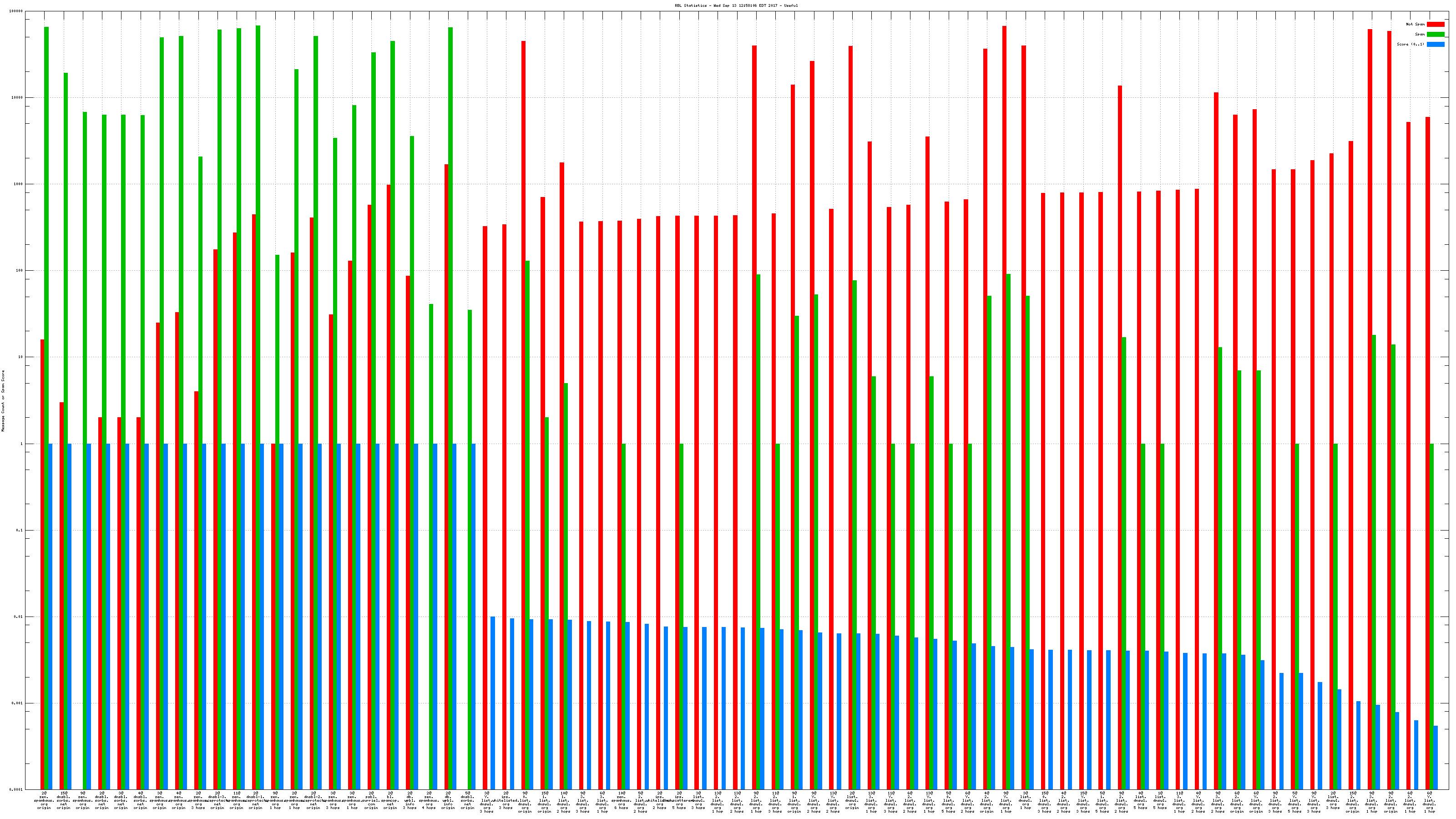Click the 100000 y-axis tick label
Viewport: 1456px width, 819px height.
[17, 11]
